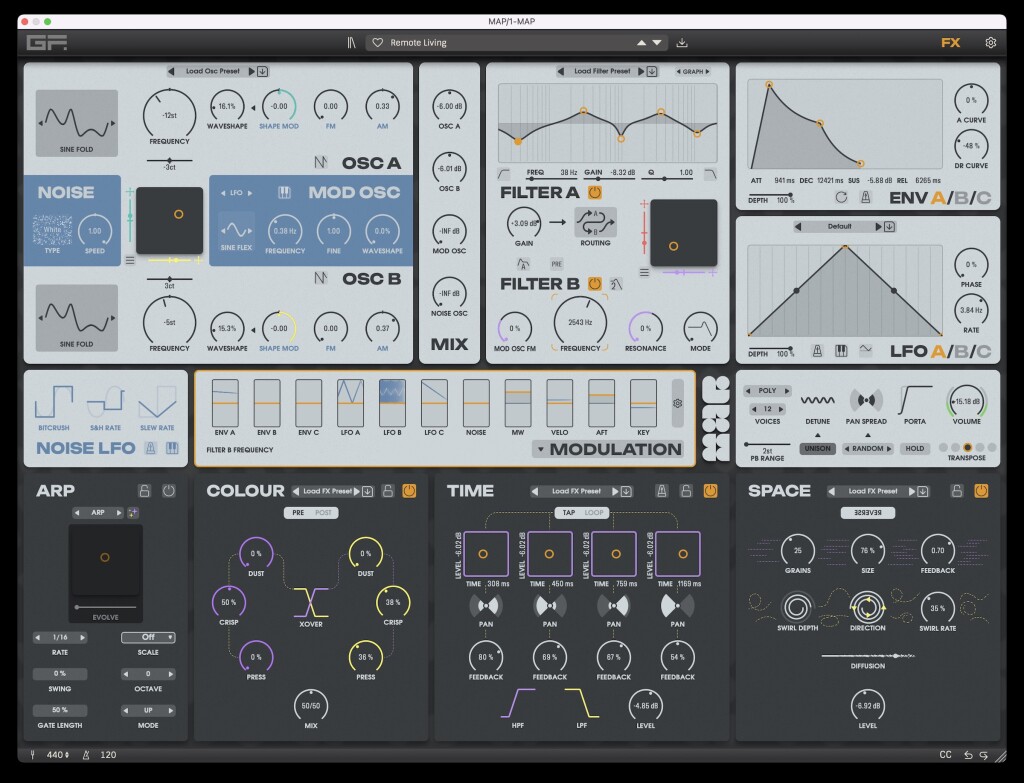The height and width of the screenshot is (783, 1024).
Task: Toggle Filter A power button
Action: [595, 192]
